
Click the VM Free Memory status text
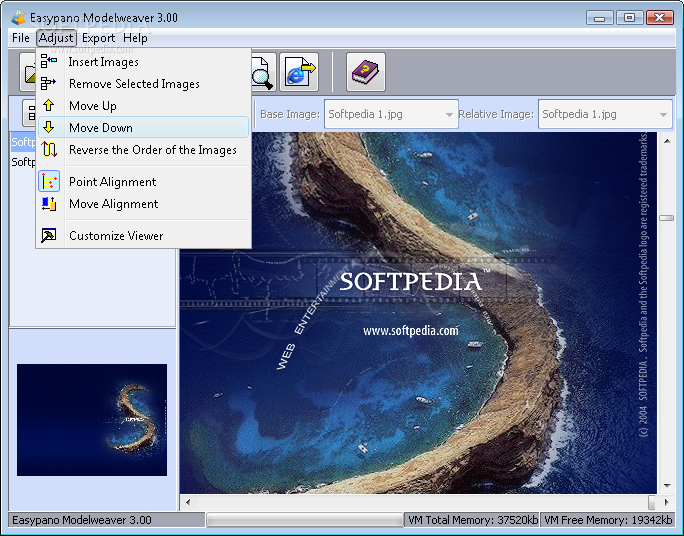[x=608, y=520]
